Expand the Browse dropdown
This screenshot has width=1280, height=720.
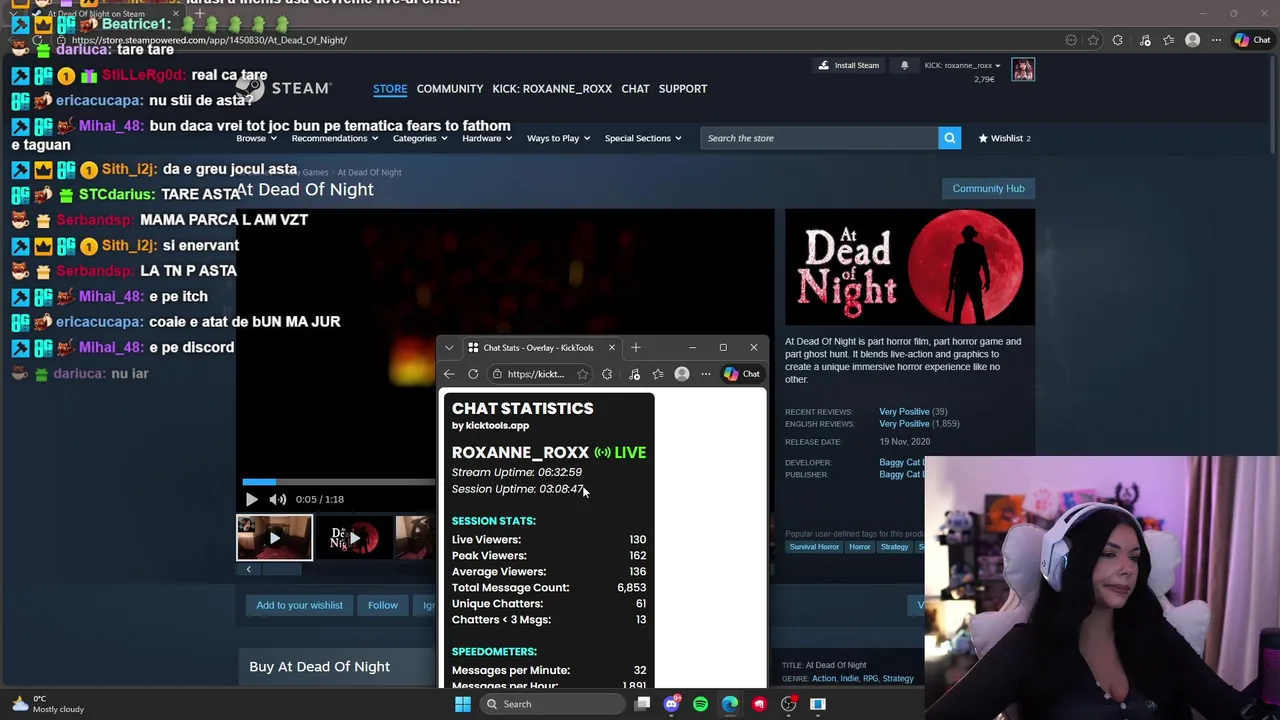(255, 138)
